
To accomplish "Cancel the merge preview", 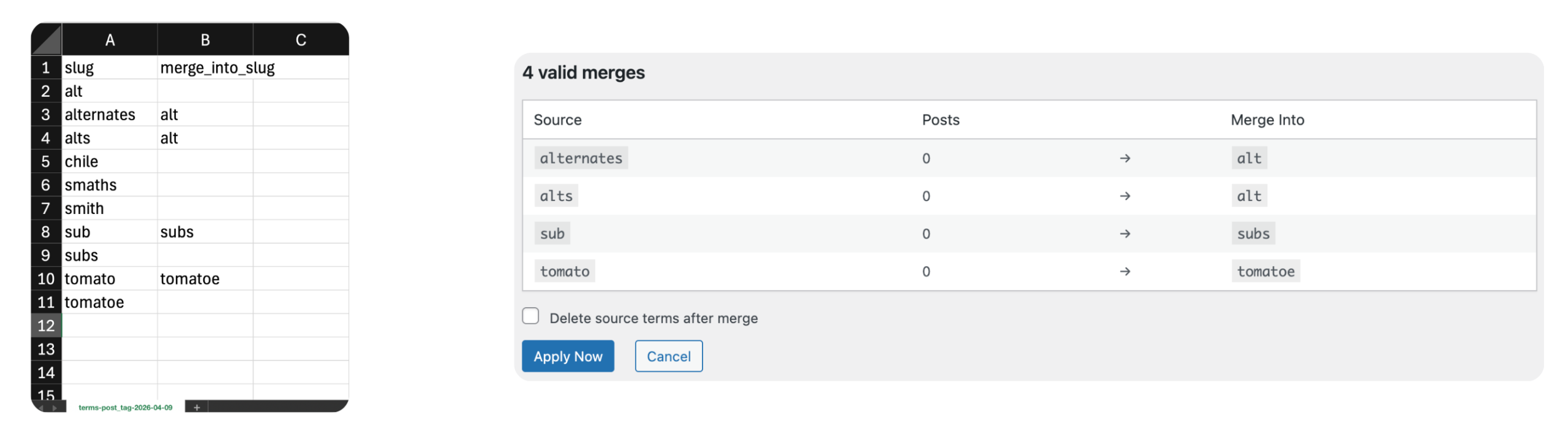I will point(668,356).
